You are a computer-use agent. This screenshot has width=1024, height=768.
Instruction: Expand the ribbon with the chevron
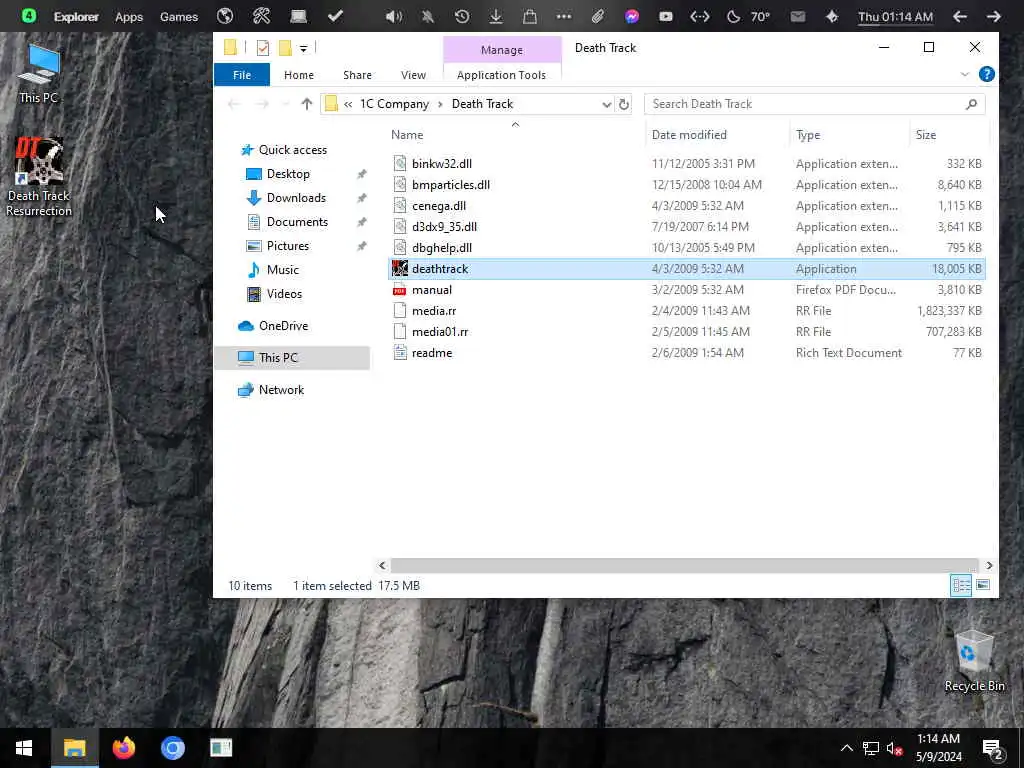[965, 74]
